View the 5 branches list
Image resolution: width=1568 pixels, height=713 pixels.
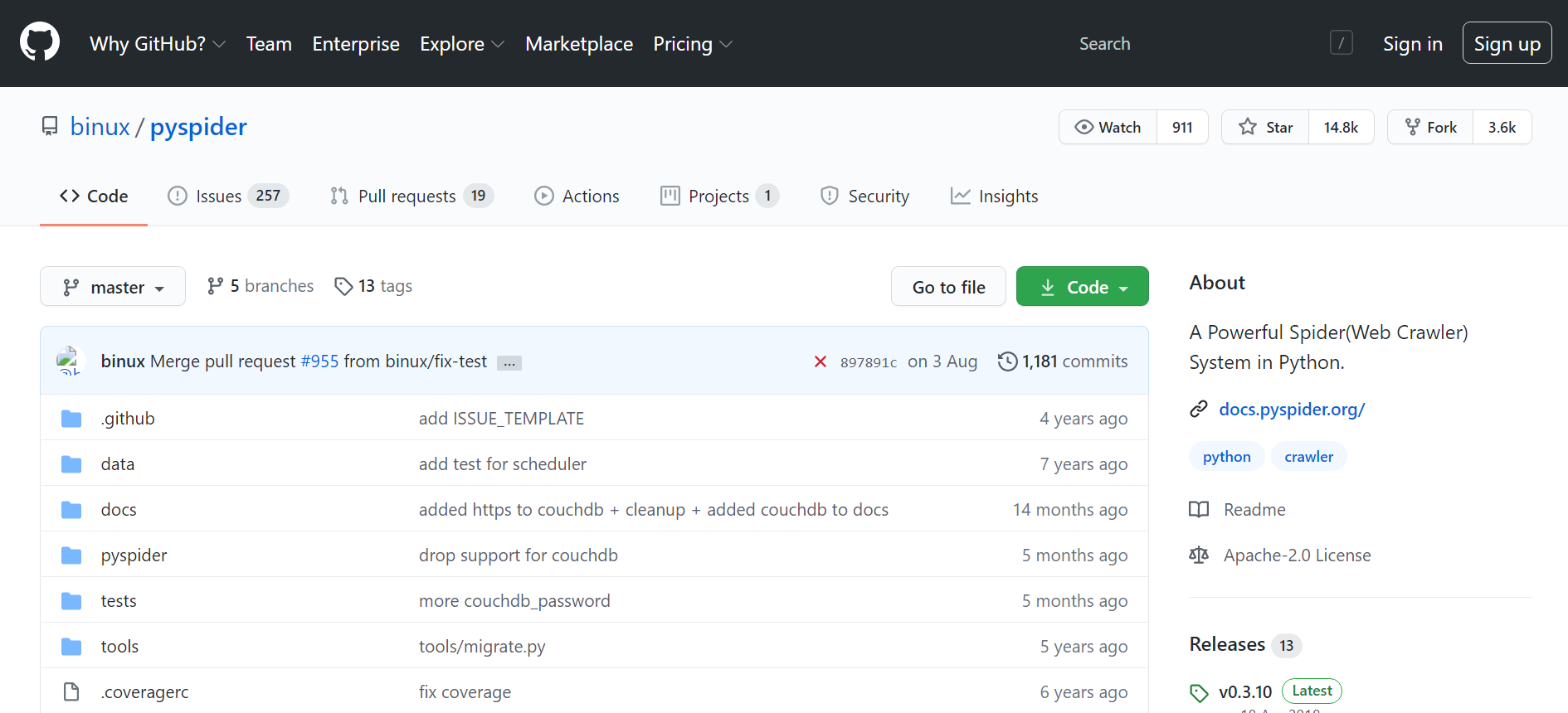pyautogui.click(x=261, y=286)
